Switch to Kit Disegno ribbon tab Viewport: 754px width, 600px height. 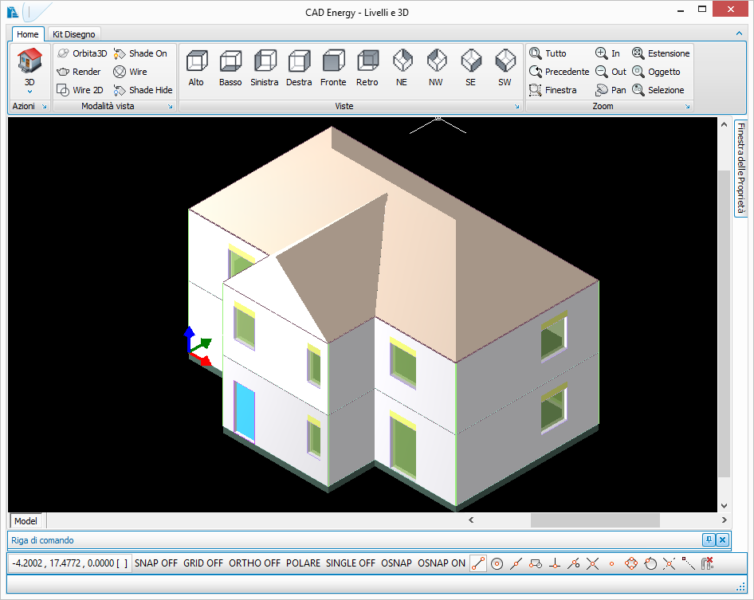click(x=74, y=34)
